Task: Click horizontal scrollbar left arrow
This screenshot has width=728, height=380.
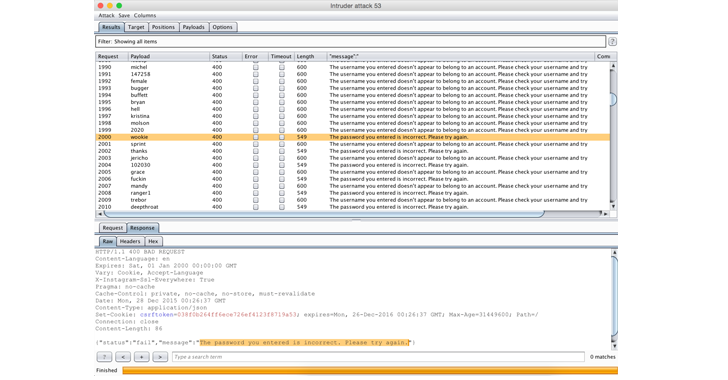Action: [99, 214]
